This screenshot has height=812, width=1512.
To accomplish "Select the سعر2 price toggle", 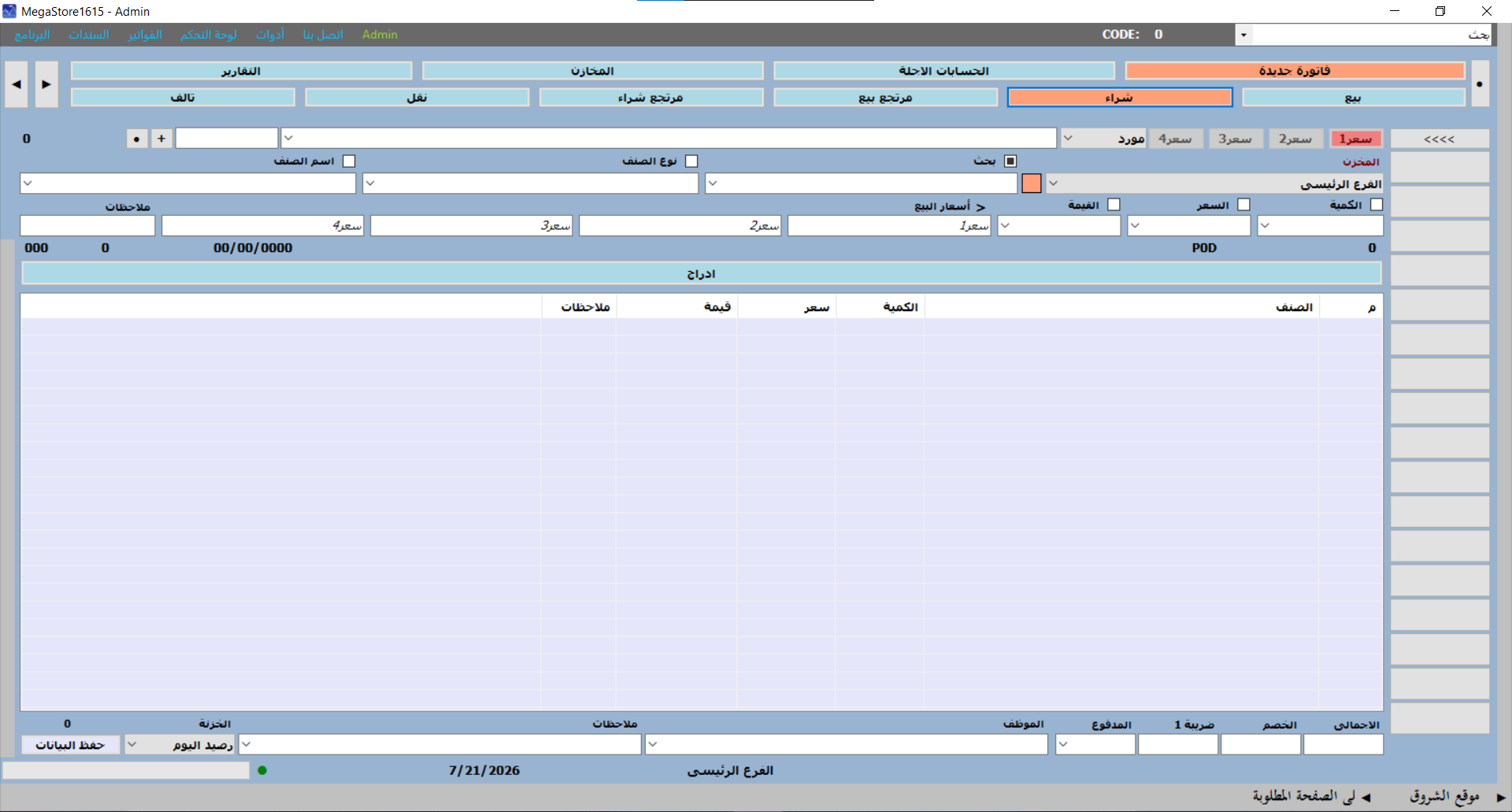I will point(1295,139).
